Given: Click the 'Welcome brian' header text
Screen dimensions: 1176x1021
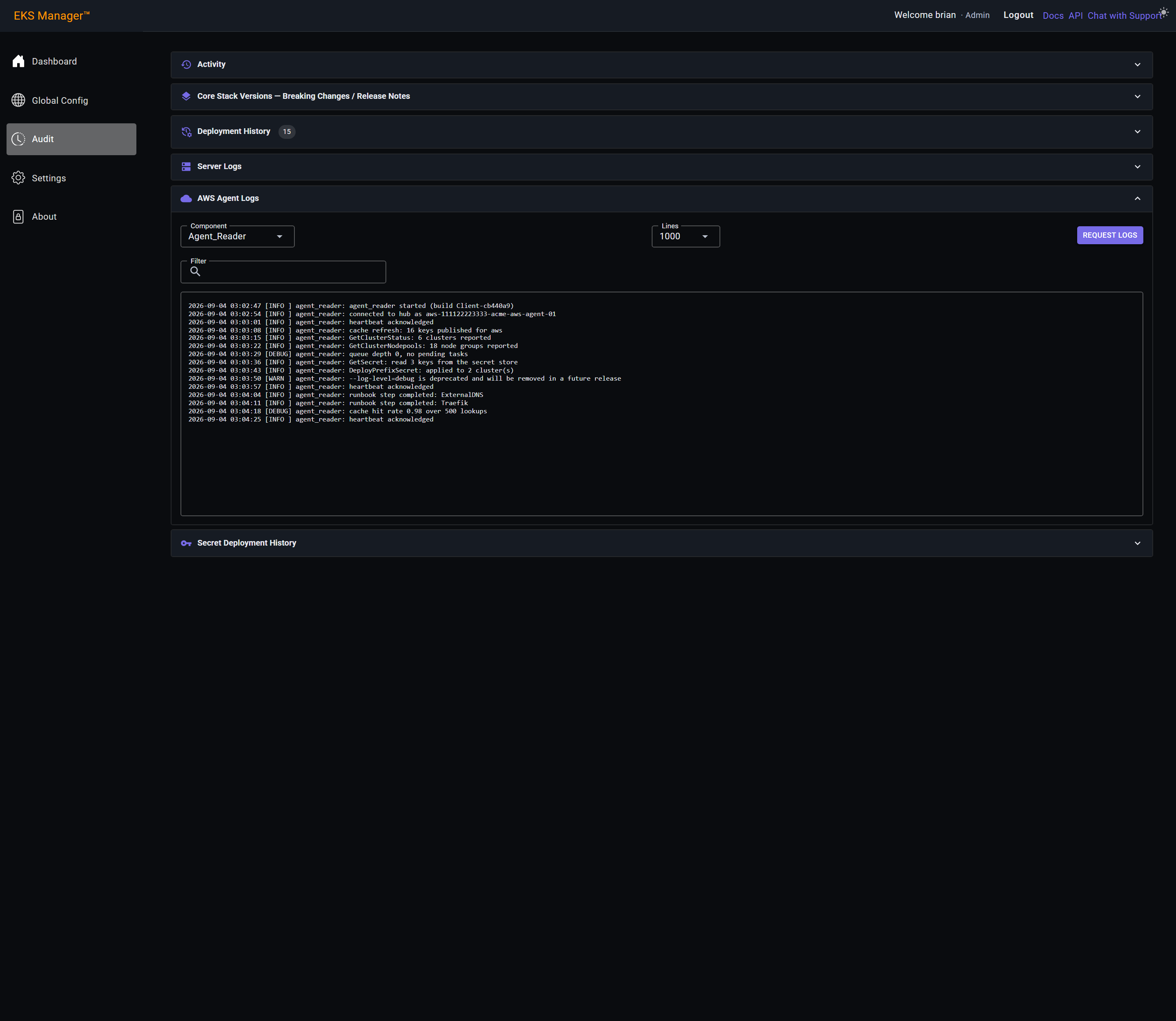Looking at the screenshot, I should [x=925, y=15].
